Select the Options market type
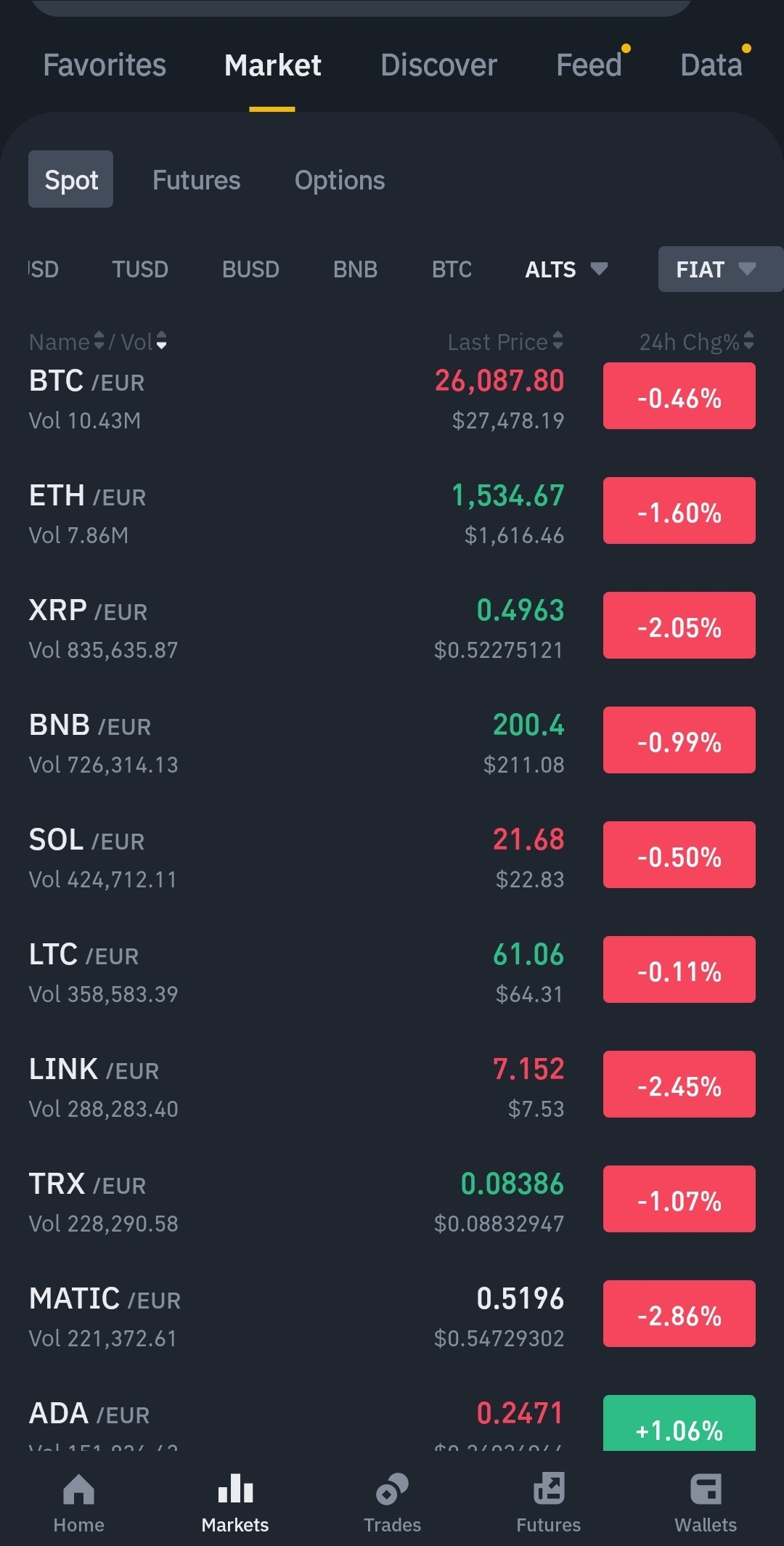This screenshot has width=784, height=1546. tap(340, 180)
